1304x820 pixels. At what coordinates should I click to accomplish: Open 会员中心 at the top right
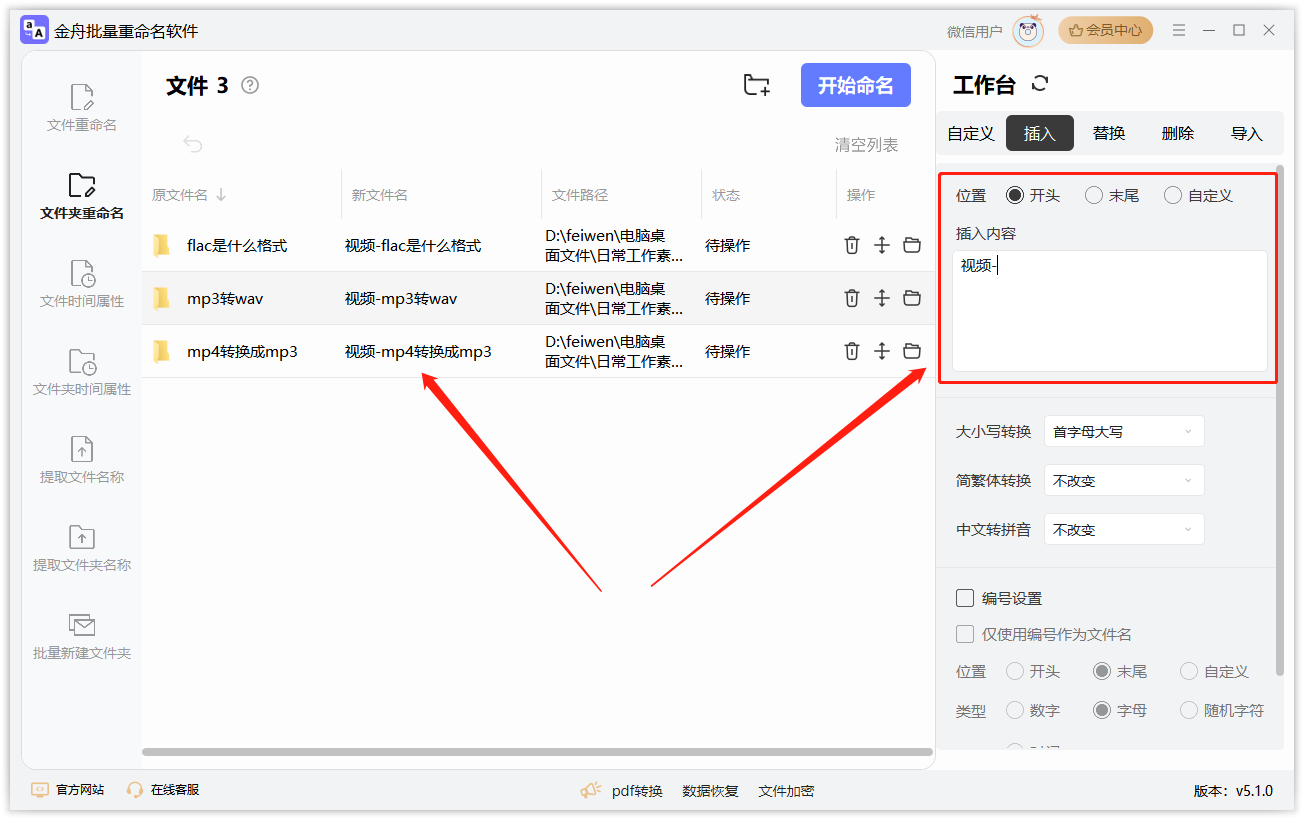point(1105,30)
